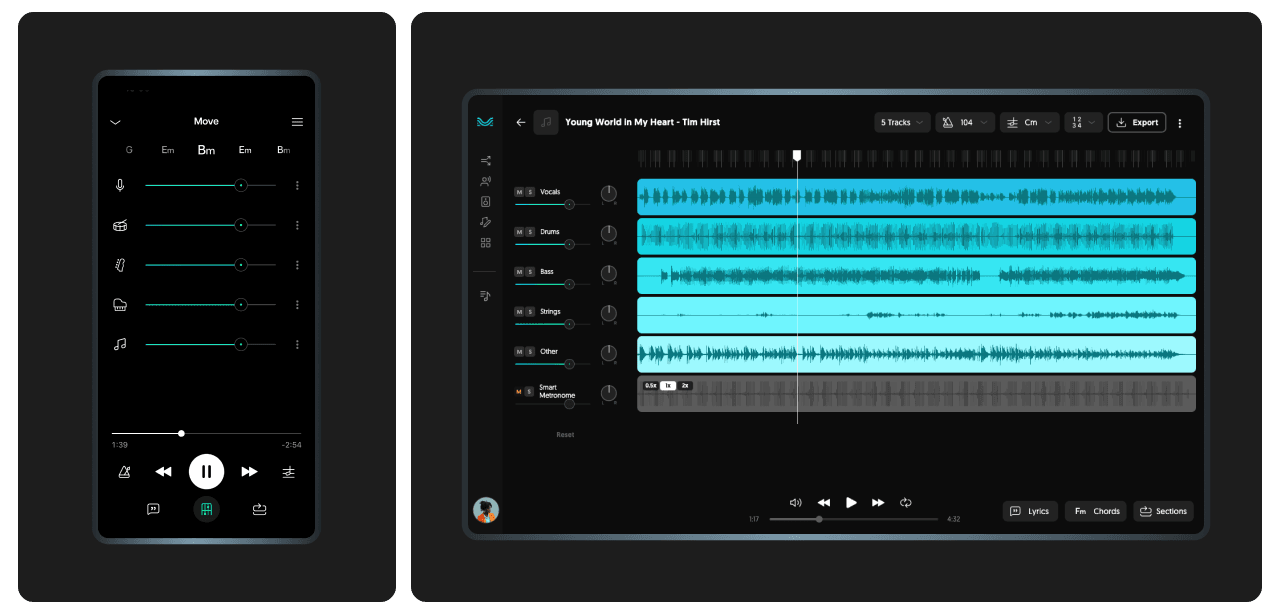This screenshot has height=614, width=1280.
Task: Click the Export button
Action: [1136, 122]
